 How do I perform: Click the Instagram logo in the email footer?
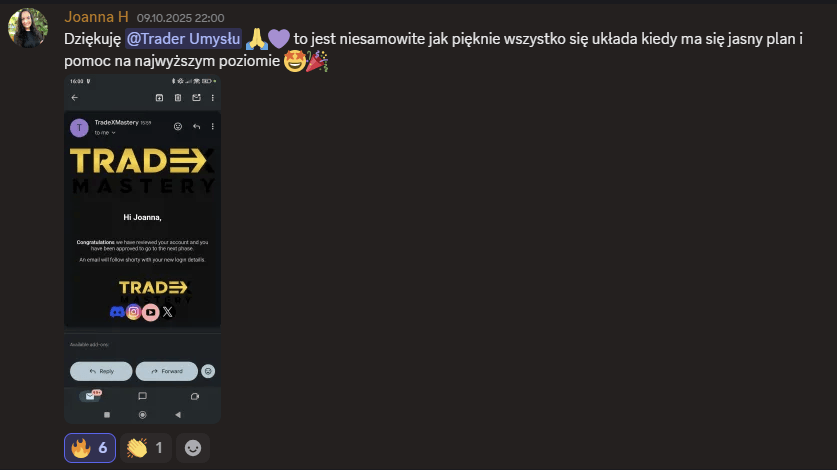pos(133,312)
